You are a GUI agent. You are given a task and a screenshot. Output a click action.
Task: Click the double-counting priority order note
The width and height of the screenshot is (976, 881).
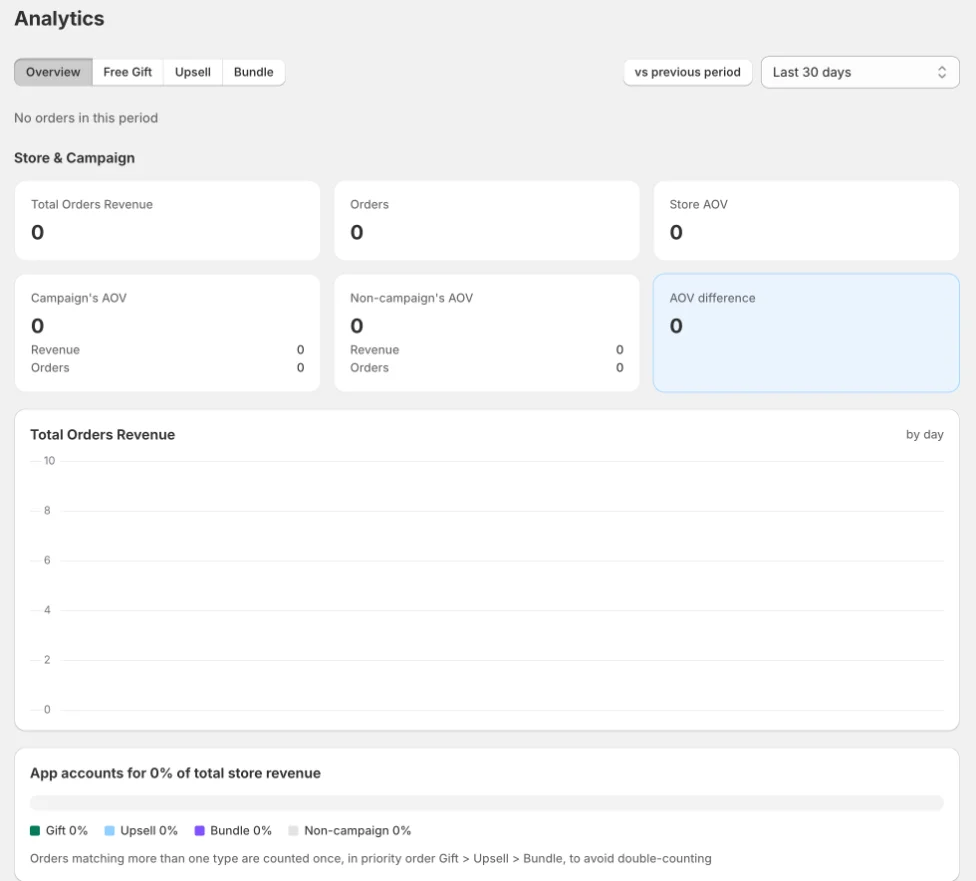click(370, 859)
